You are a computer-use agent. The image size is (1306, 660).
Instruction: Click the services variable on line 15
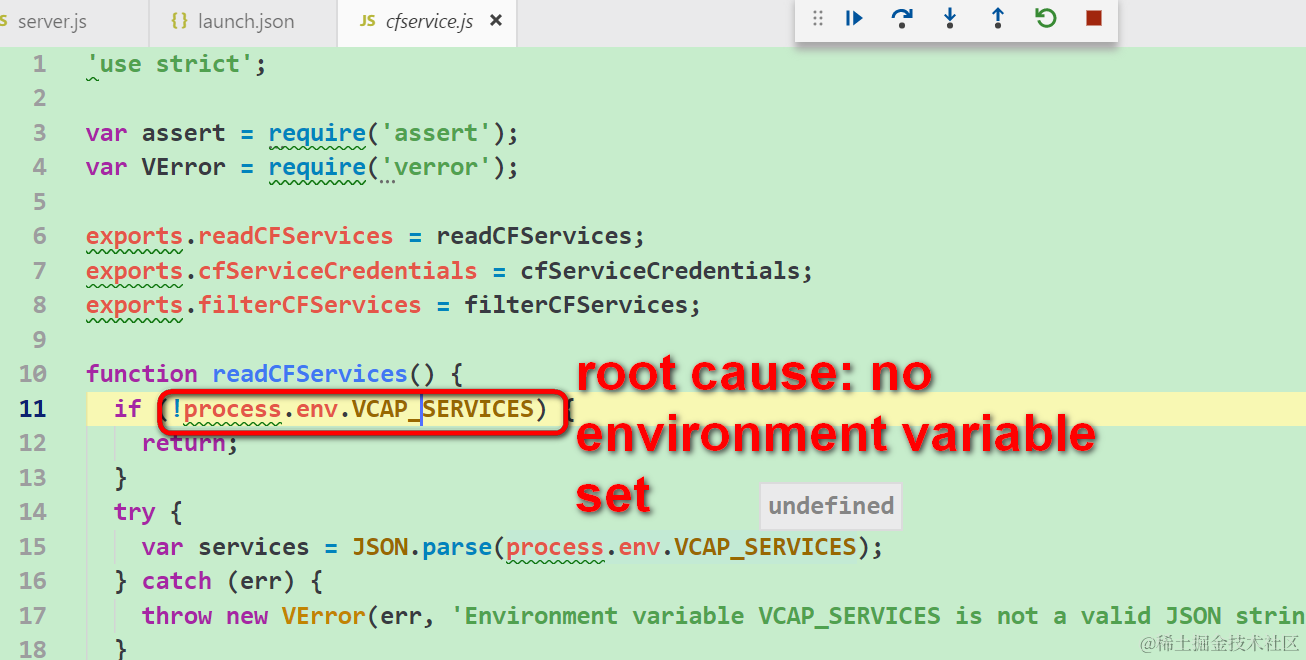(253, 547)
